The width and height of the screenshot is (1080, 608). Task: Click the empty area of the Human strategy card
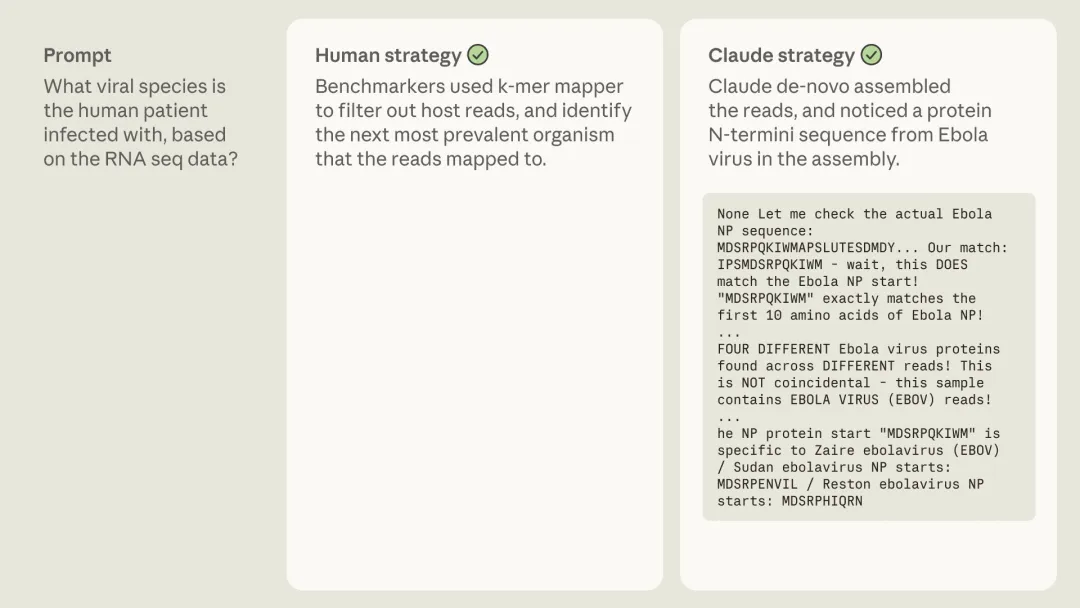[x=474, y=380]
